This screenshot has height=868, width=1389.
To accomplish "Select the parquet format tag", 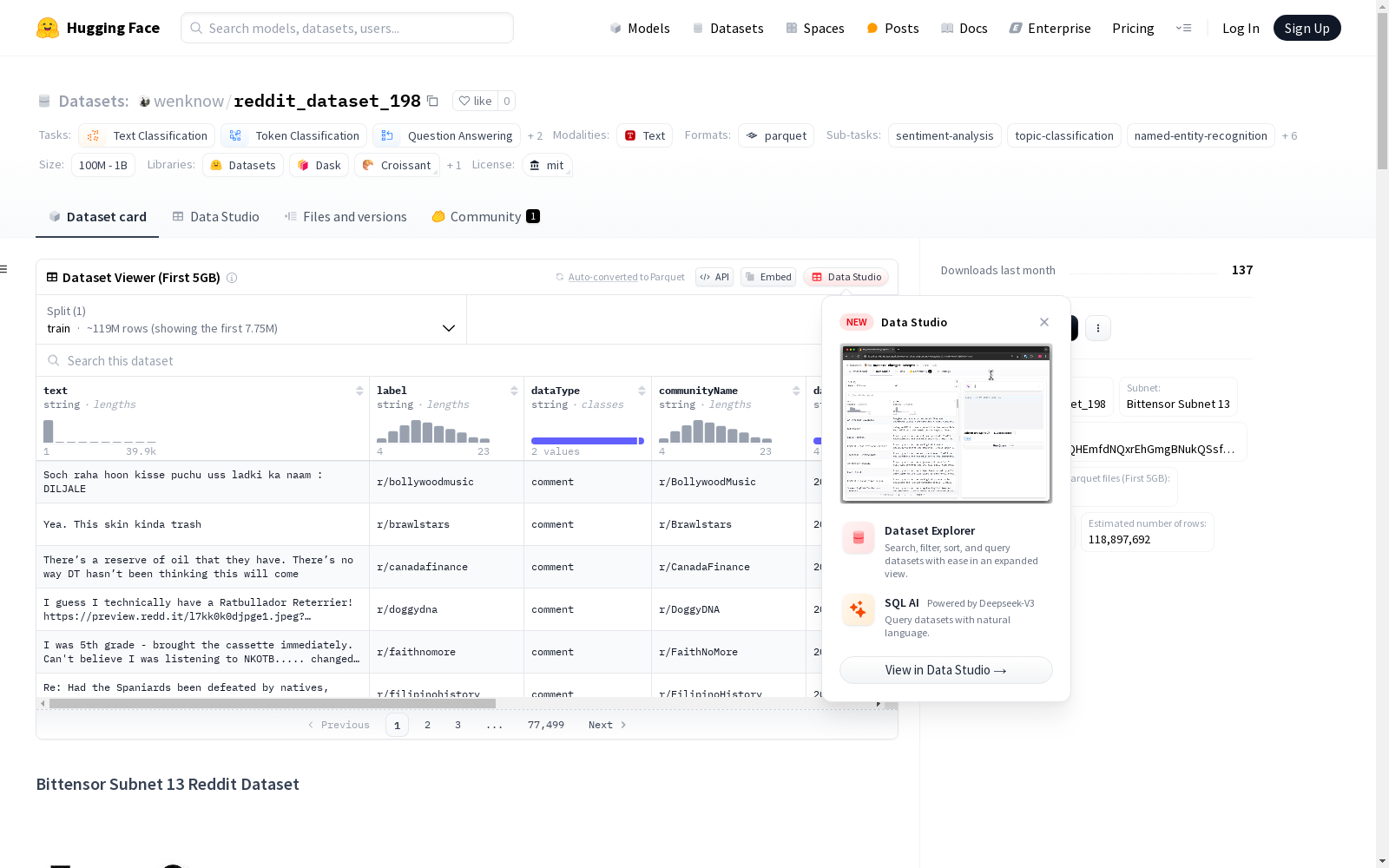I will click(x=776, y=135).
